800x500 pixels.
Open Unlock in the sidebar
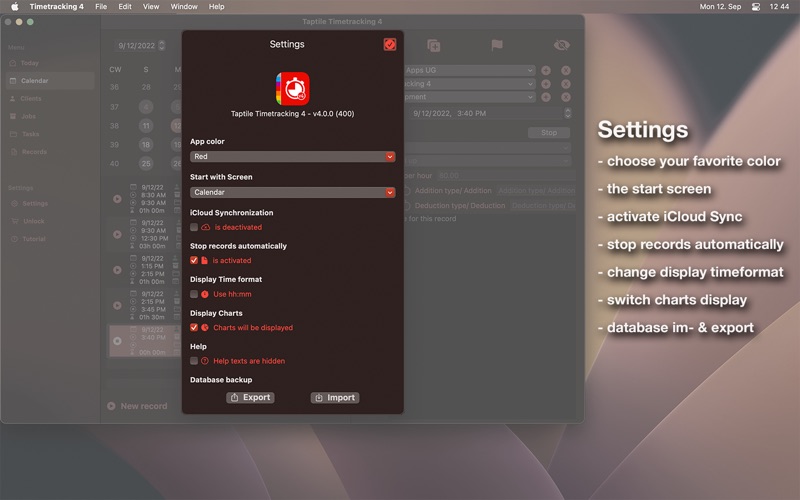click(33, 221)
